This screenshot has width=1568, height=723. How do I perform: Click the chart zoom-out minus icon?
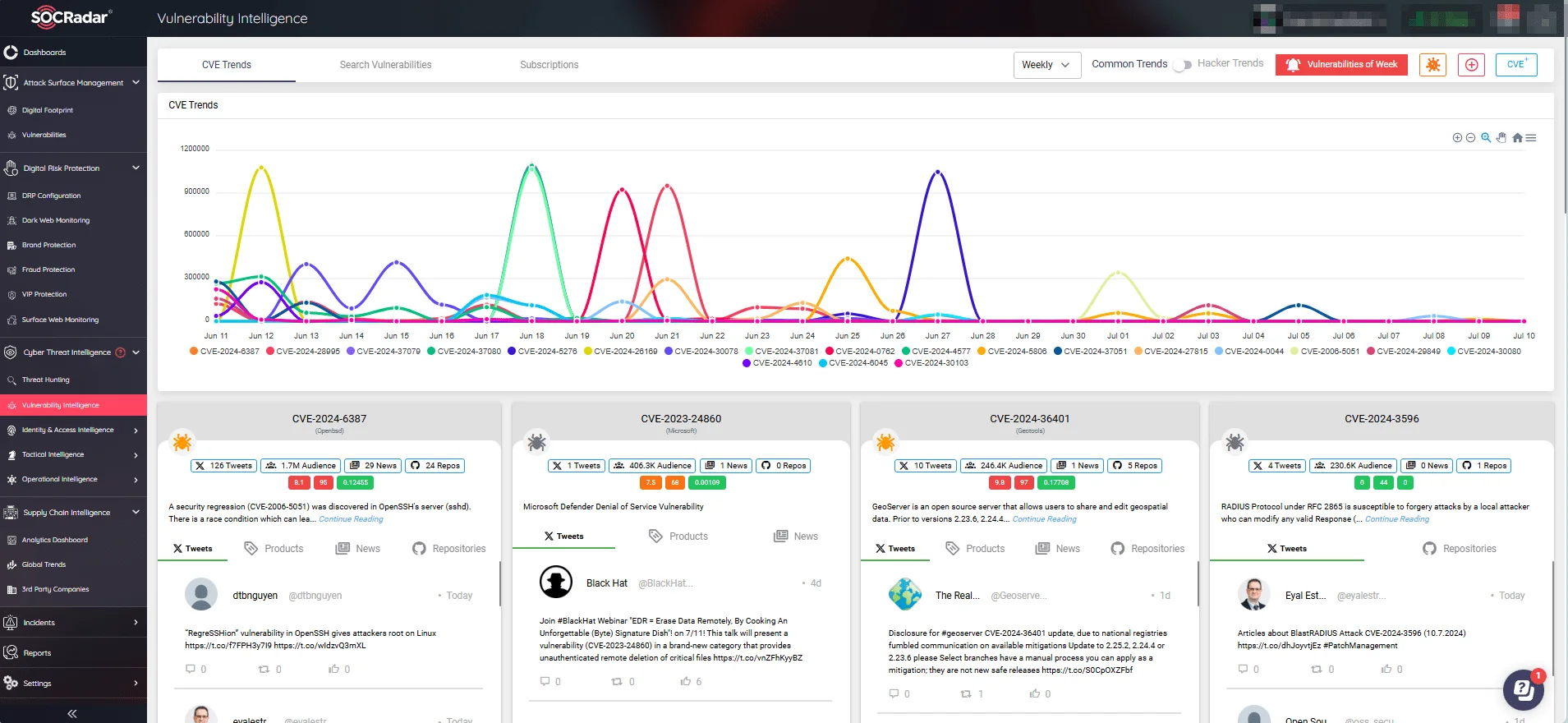pyautogui.click(x=1470, y=138)
